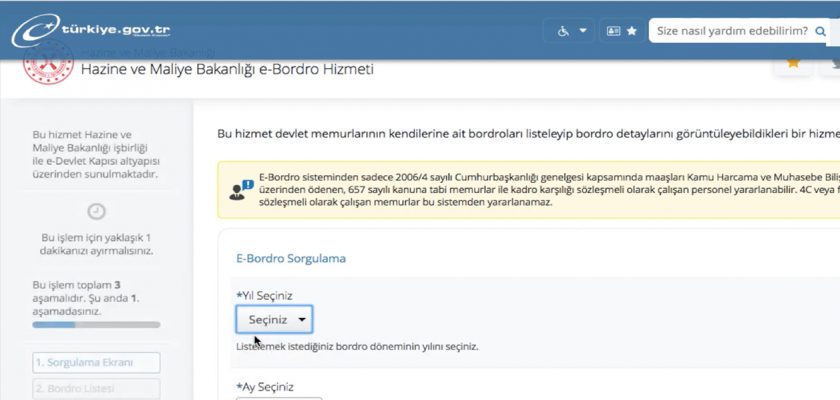
Task: Open the Yıl Seçiniz dropdown
Action: [x=274, y=319]
